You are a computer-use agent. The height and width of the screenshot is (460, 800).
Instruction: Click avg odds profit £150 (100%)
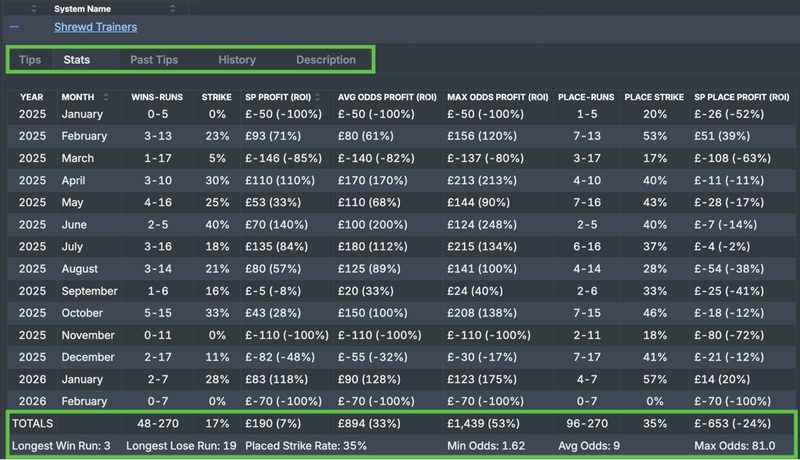point(372,313)
